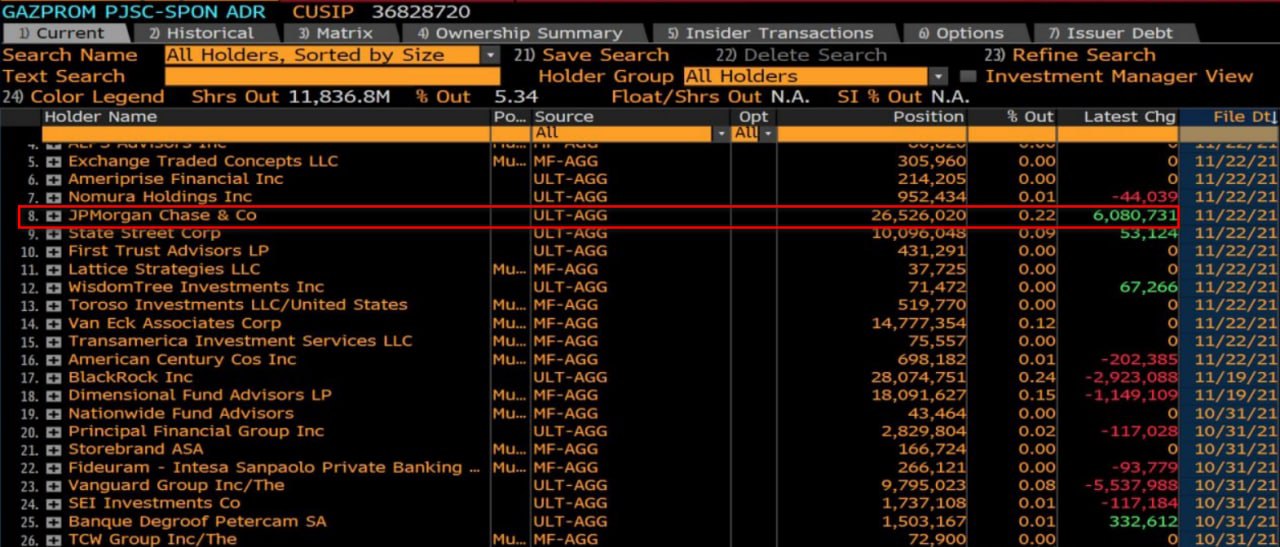Image resolution: width=1280 pixels, height=547 pixels.
Task: Sort by Source column header
Action: tap(564, 117)
